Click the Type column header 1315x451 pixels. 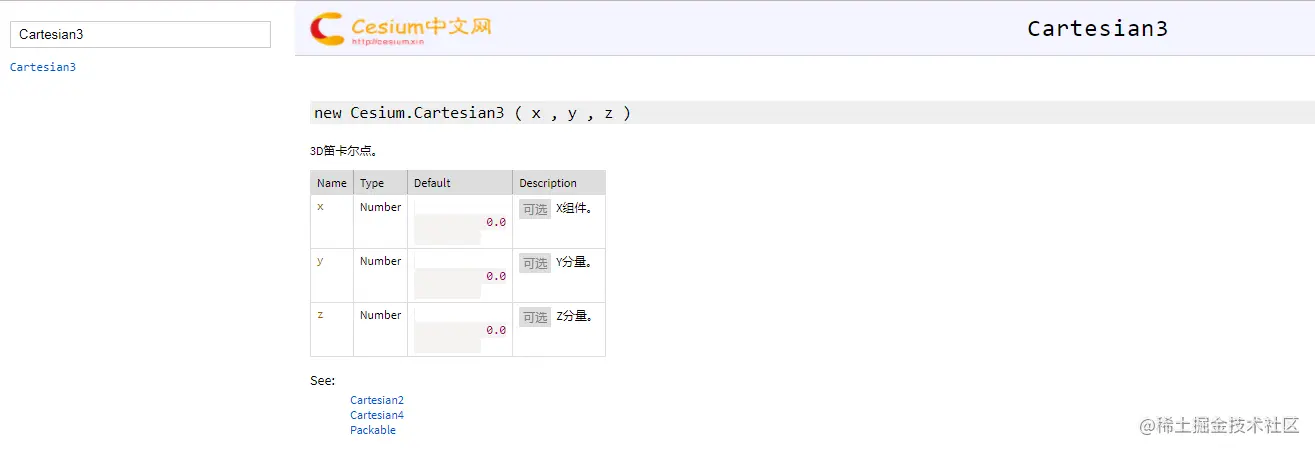click(372, 183)
